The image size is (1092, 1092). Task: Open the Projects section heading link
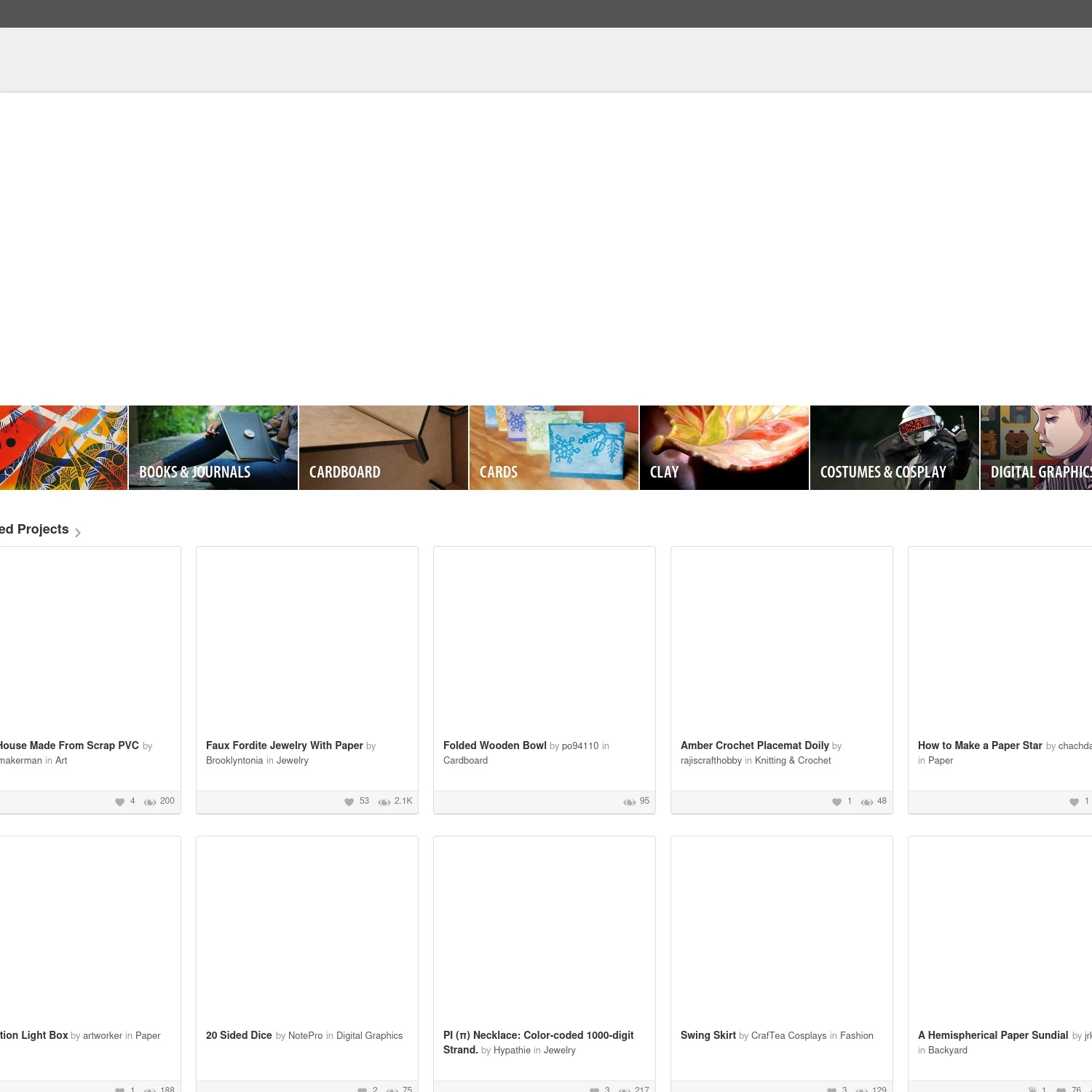click(34, 529)
